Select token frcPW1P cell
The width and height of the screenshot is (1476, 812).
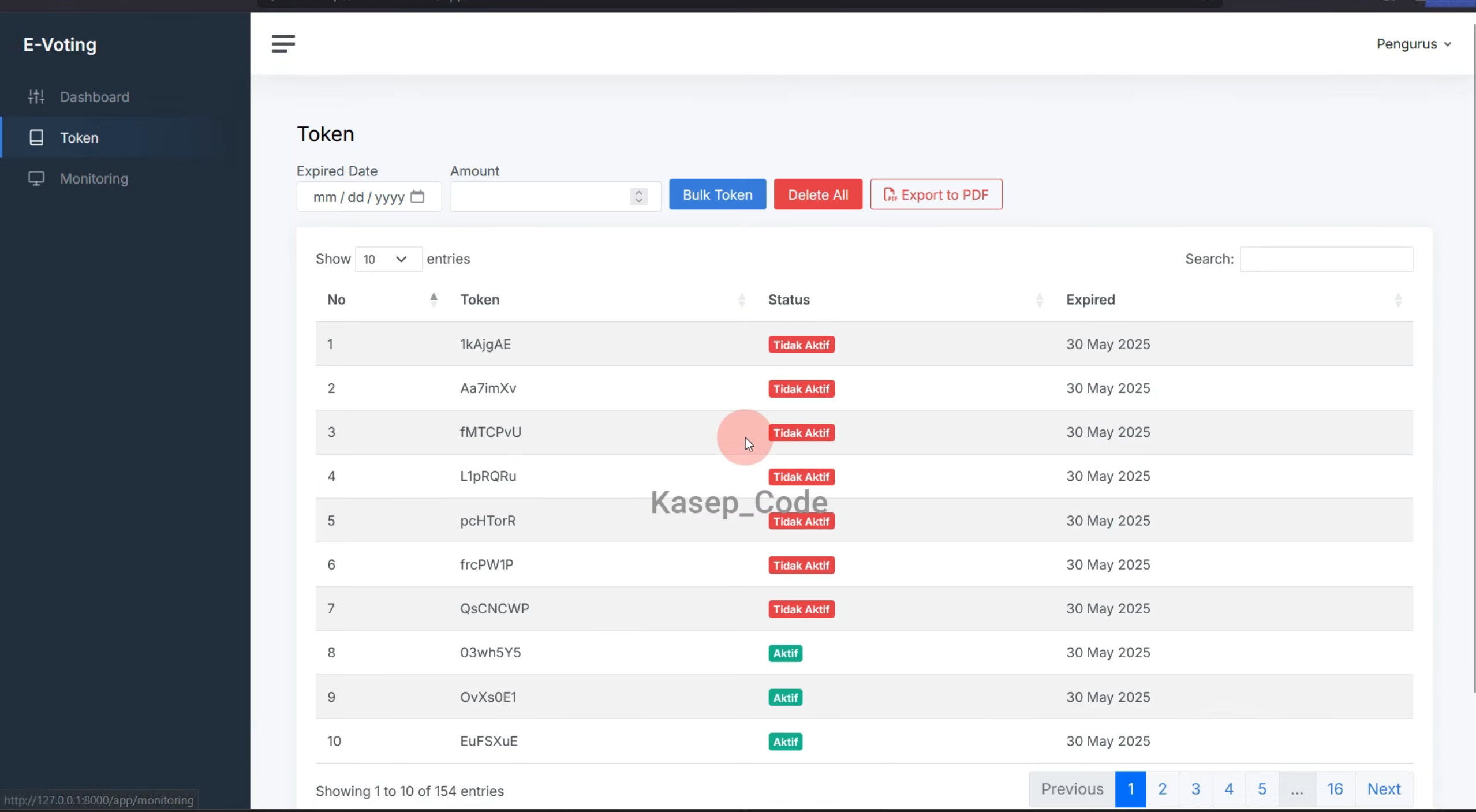click(486, 564)
